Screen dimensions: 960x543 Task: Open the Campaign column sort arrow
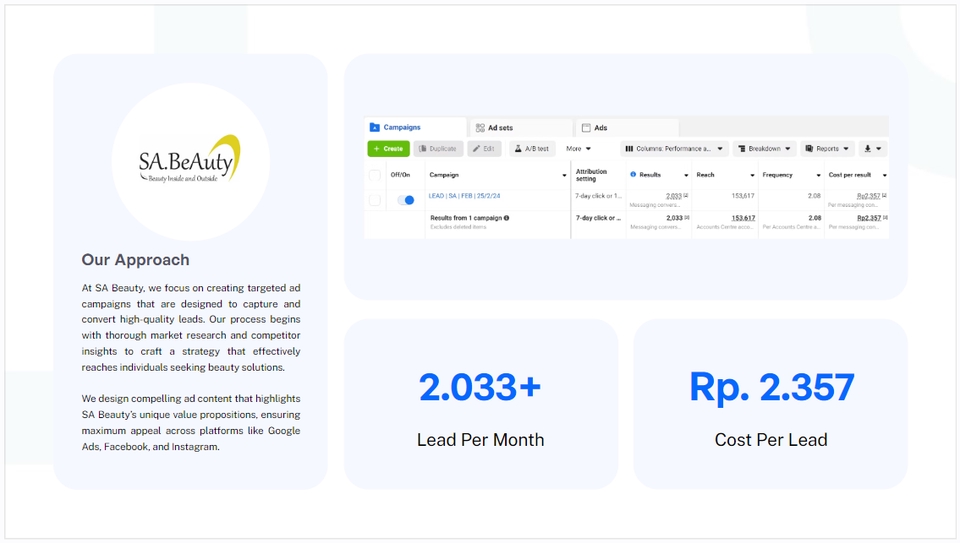[564, 176]
